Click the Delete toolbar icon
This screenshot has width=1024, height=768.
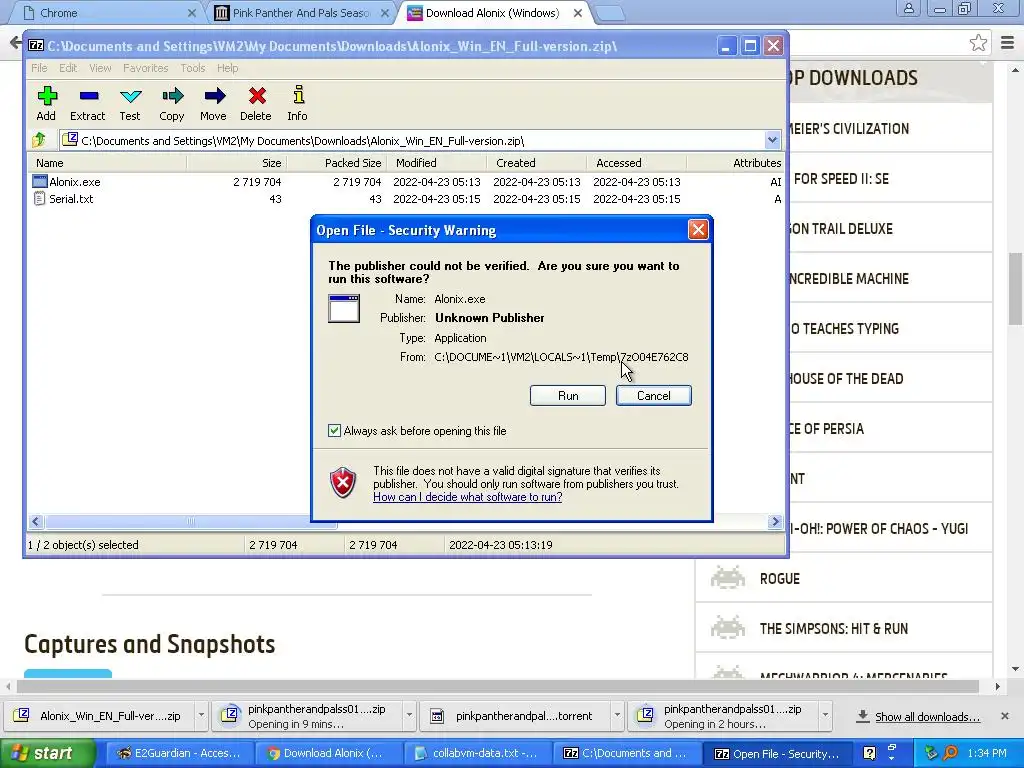[x=256, y=97]
